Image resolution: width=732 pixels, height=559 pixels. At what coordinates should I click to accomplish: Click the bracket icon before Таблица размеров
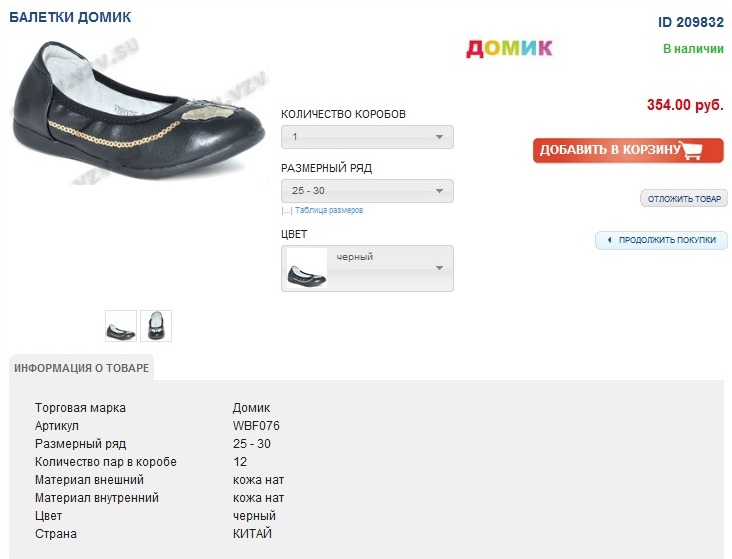(x=286, y=211)
